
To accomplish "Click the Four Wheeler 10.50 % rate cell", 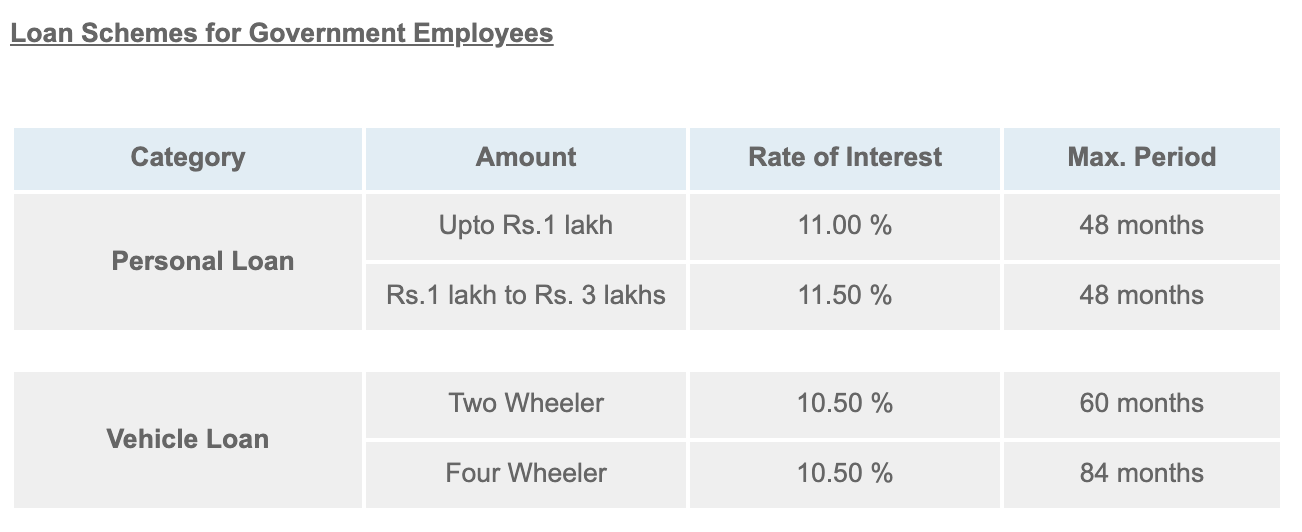I will click(845, 472).
